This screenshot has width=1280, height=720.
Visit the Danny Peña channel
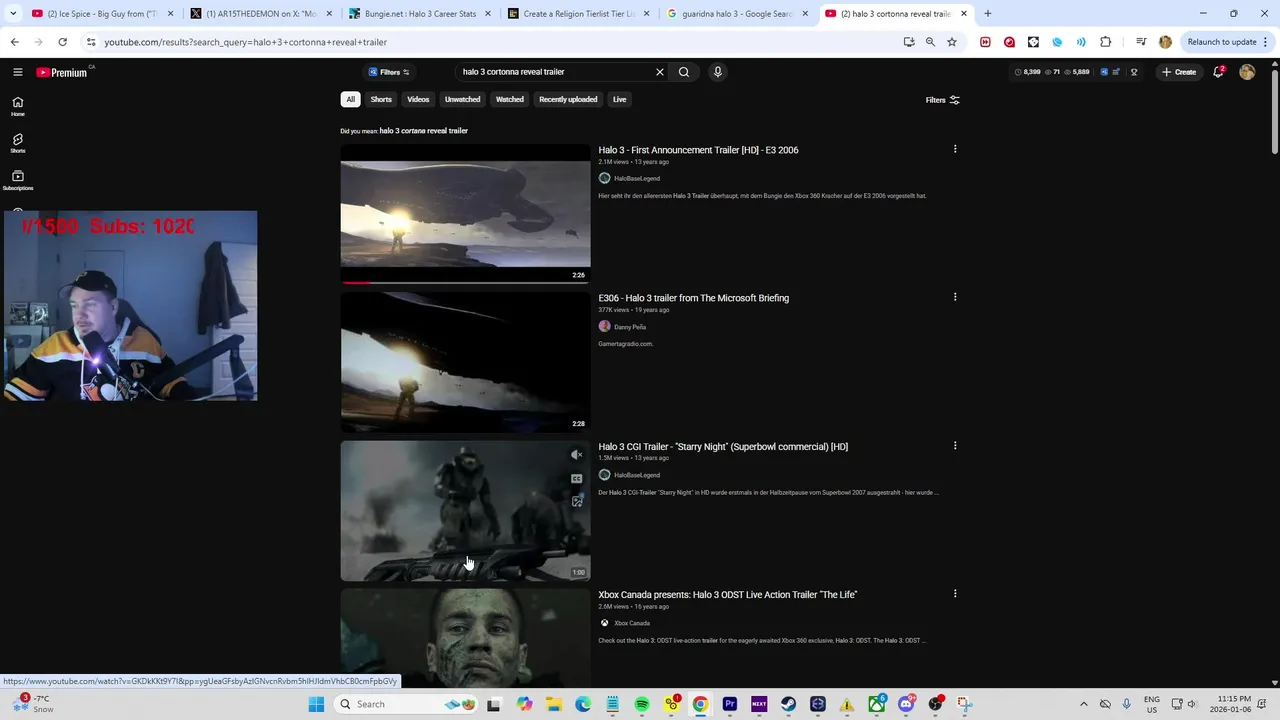[630, 327]
